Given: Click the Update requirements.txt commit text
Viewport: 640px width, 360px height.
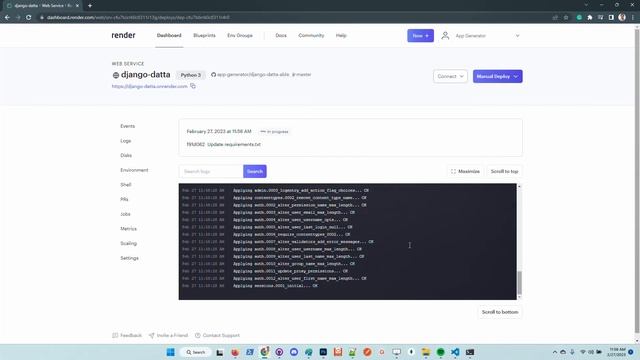Looking at the screenshot, I should click(x=234, y=144).
